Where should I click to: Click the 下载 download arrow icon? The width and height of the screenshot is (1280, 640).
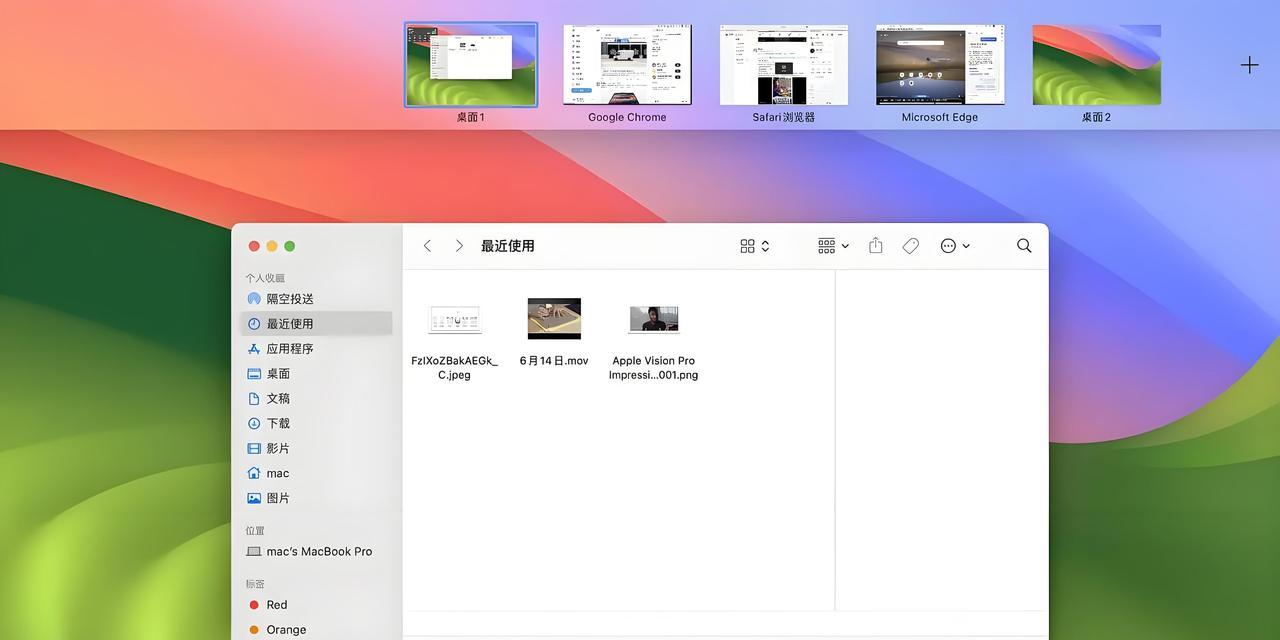point(254,423)
